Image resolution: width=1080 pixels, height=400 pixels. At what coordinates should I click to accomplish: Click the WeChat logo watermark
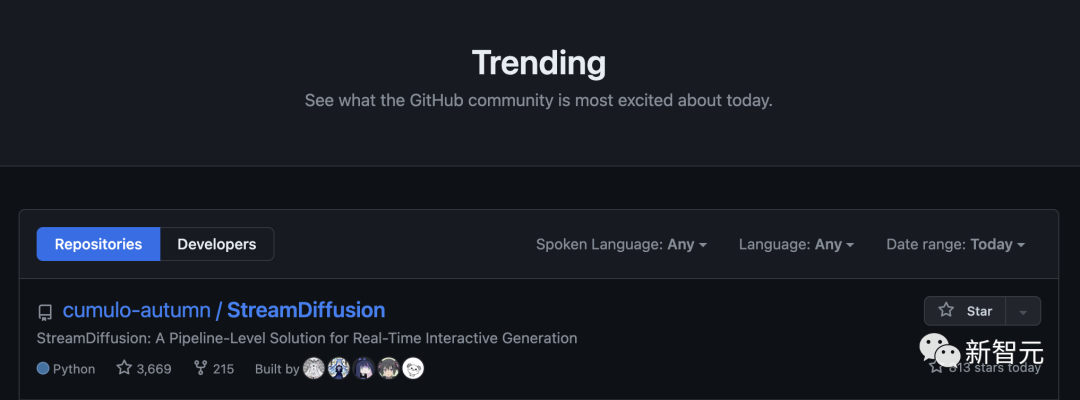[x=938, y=350]
